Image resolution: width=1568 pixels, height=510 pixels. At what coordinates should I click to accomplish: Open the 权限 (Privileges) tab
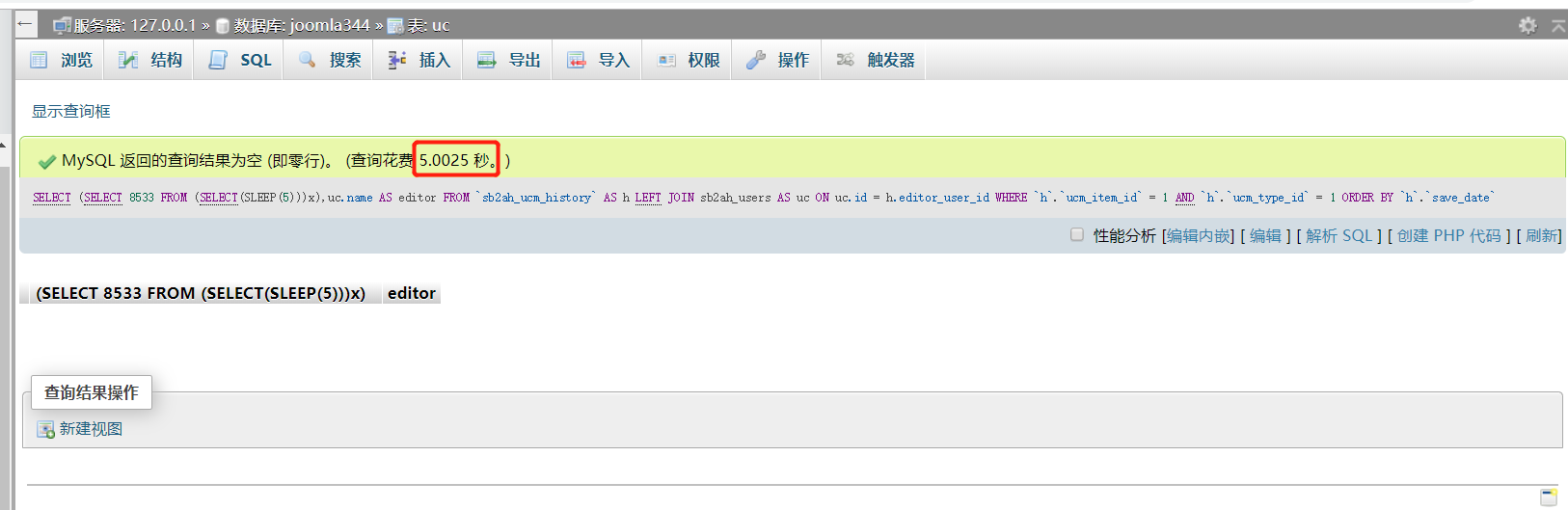tap(689, 60)
